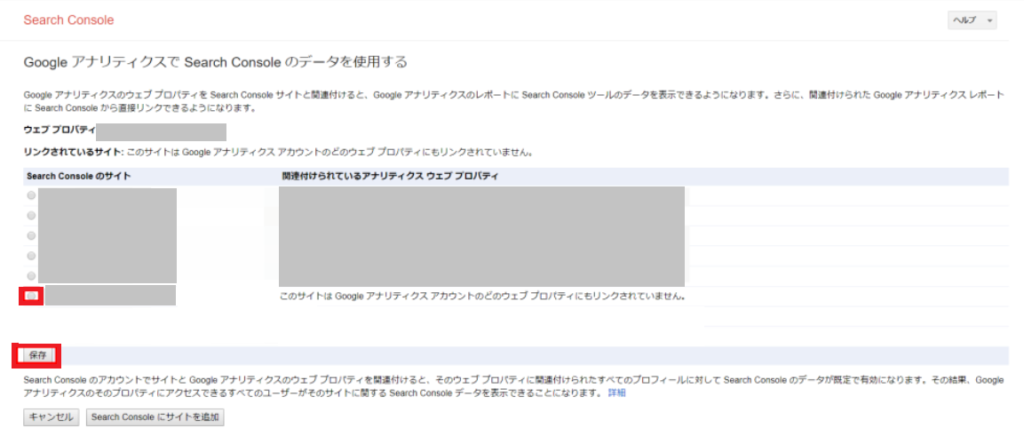Select the fifth radio button in the site list
Viewport: 1024px width, 436px height.
tap(31, 275)
